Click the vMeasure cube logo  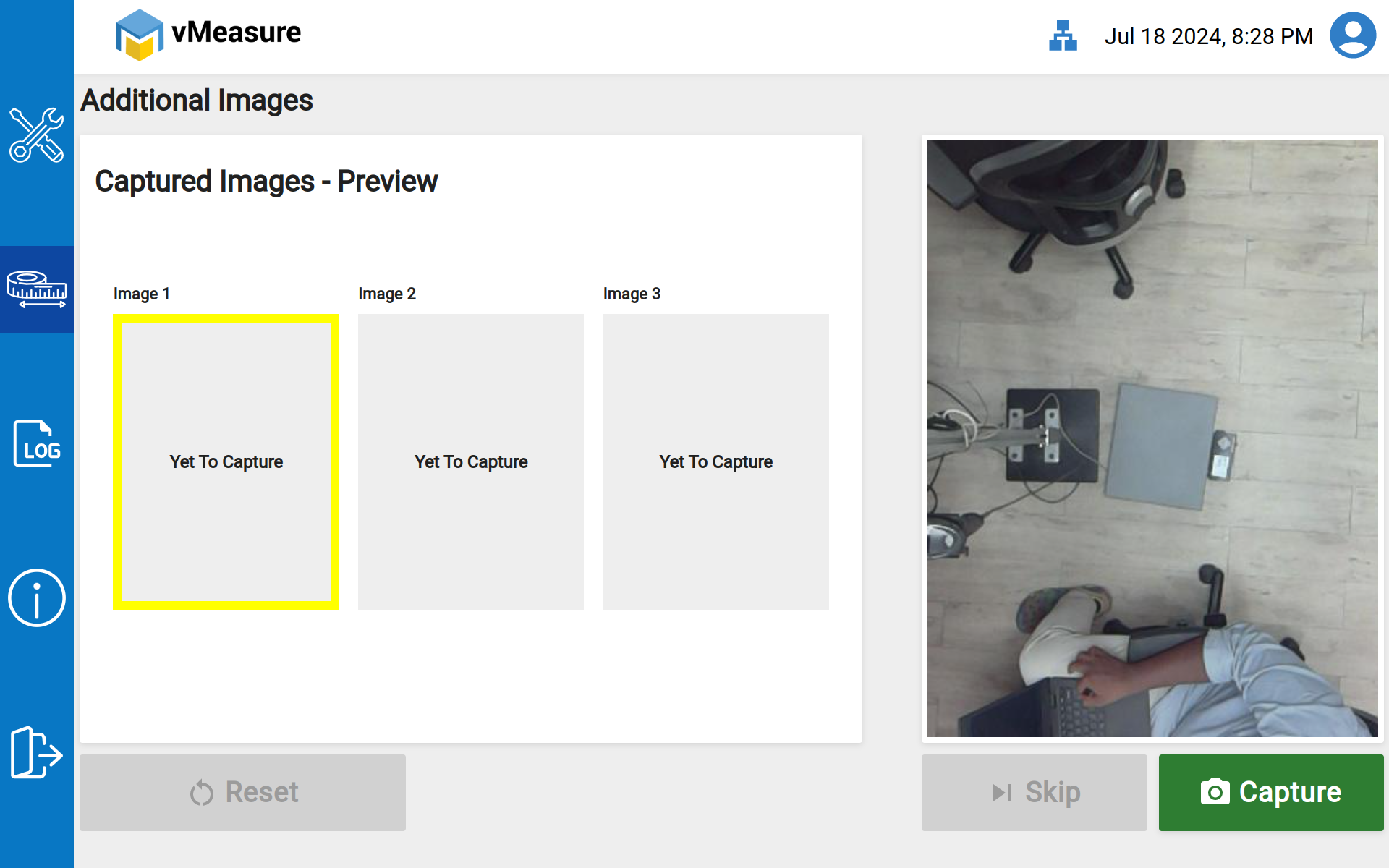tap(139, 35)
